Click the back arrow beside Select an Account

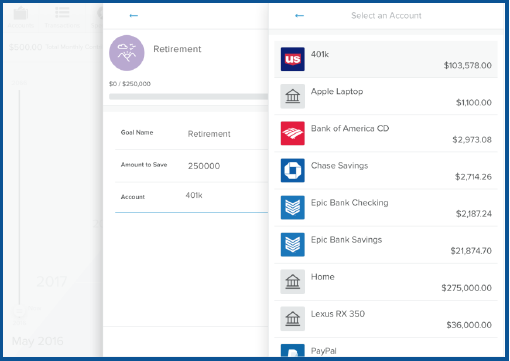[x=299, y=15]
